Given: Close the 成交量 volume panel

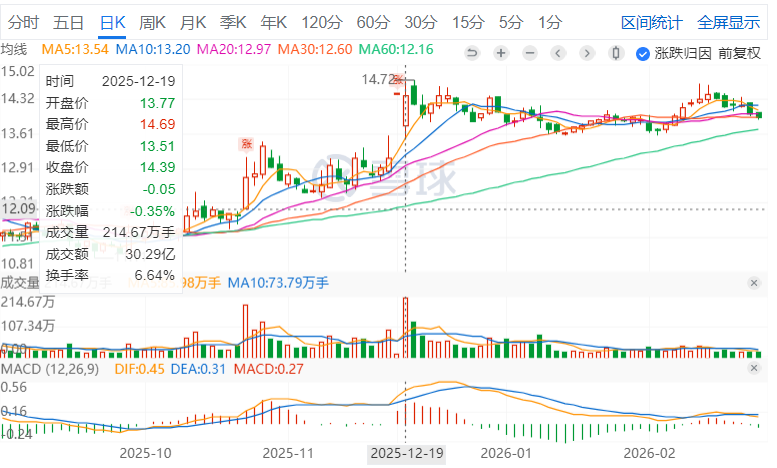Looking at the screenshot, I should (x=754, y=283).
